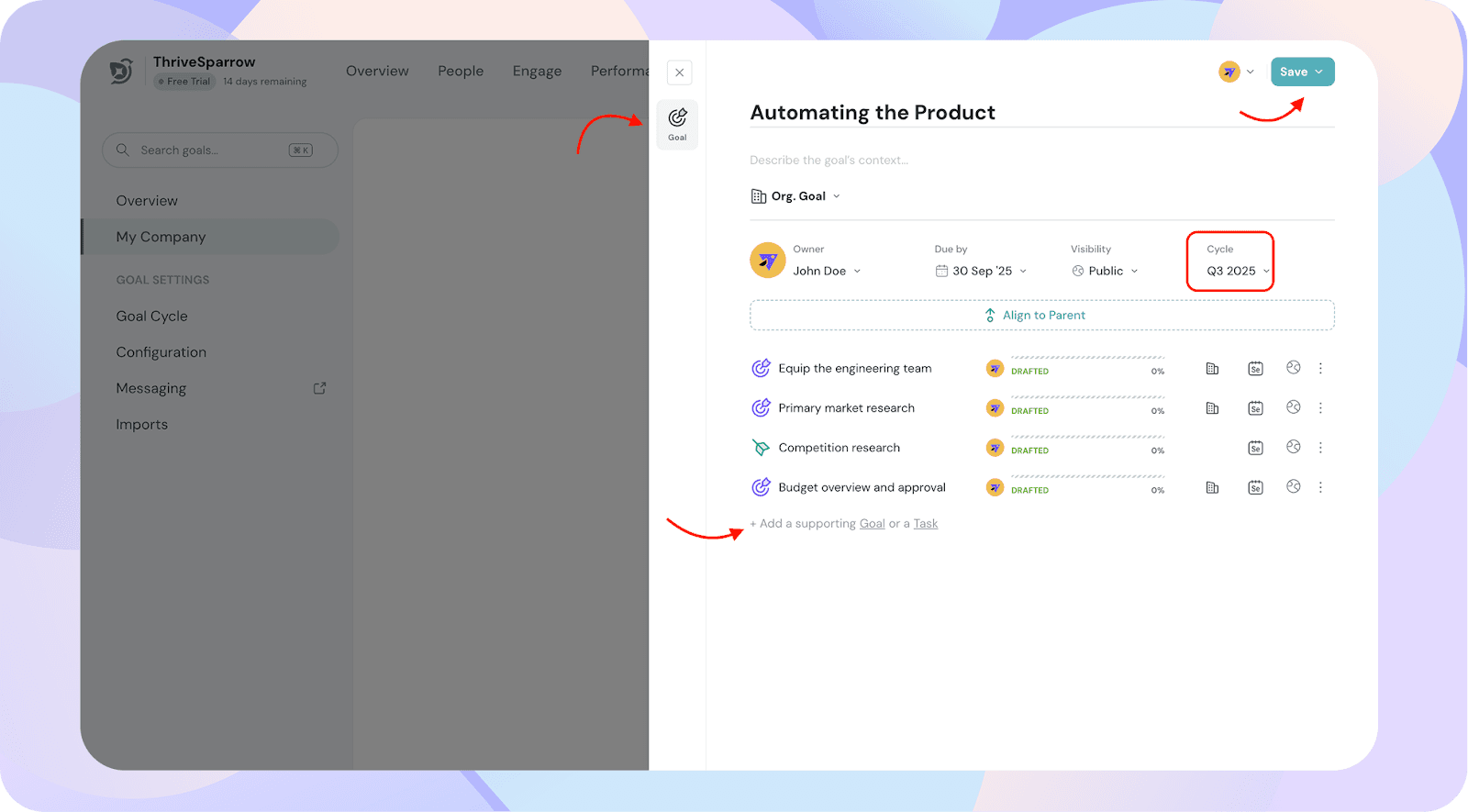Click the Goal link to add supporting goal
Screen dimensions: 1468x812
click(x=872, y=524)
